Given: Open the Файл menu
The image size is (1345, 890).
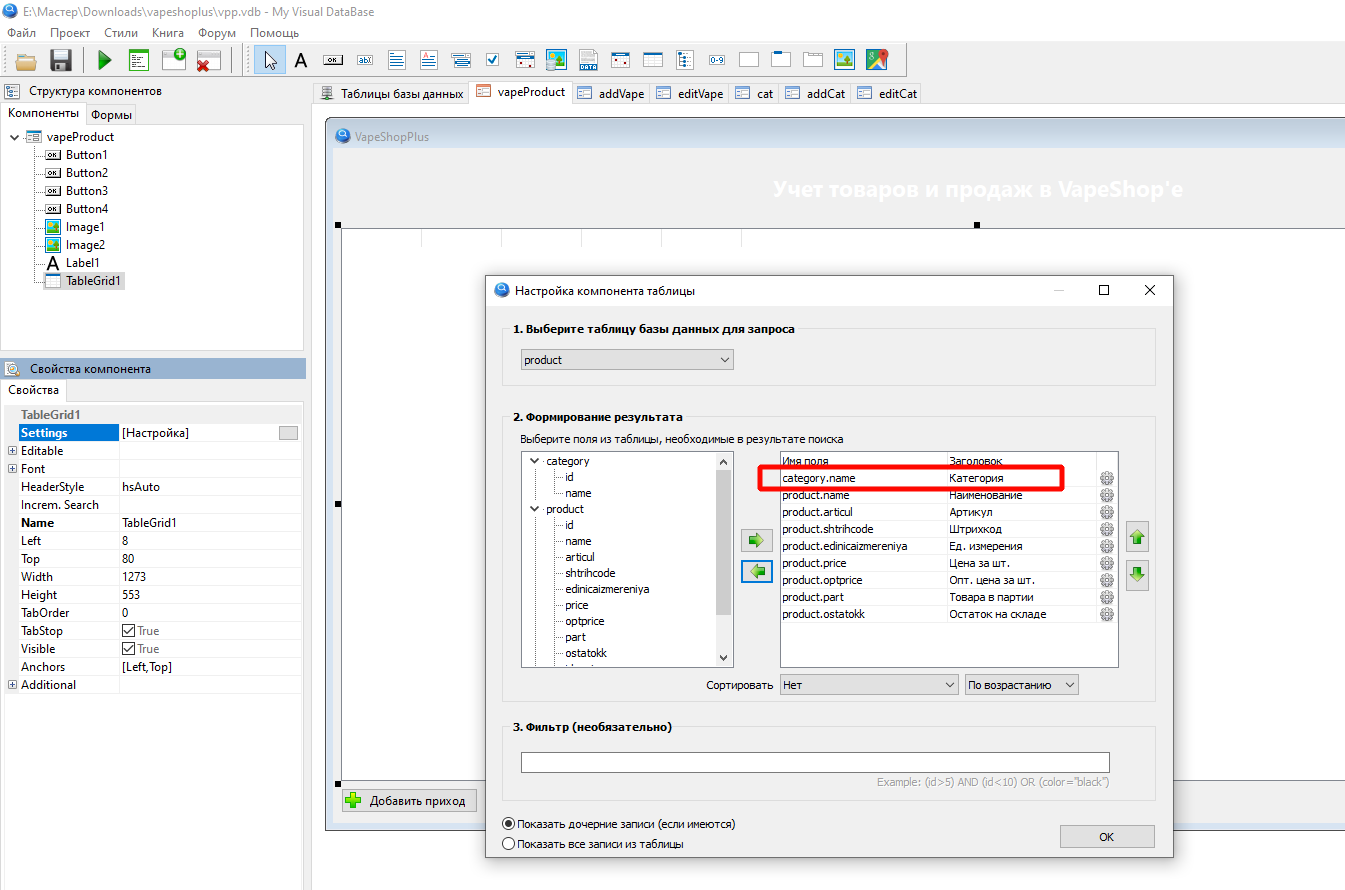Looking at the screenshot, I should click(21, 33).
